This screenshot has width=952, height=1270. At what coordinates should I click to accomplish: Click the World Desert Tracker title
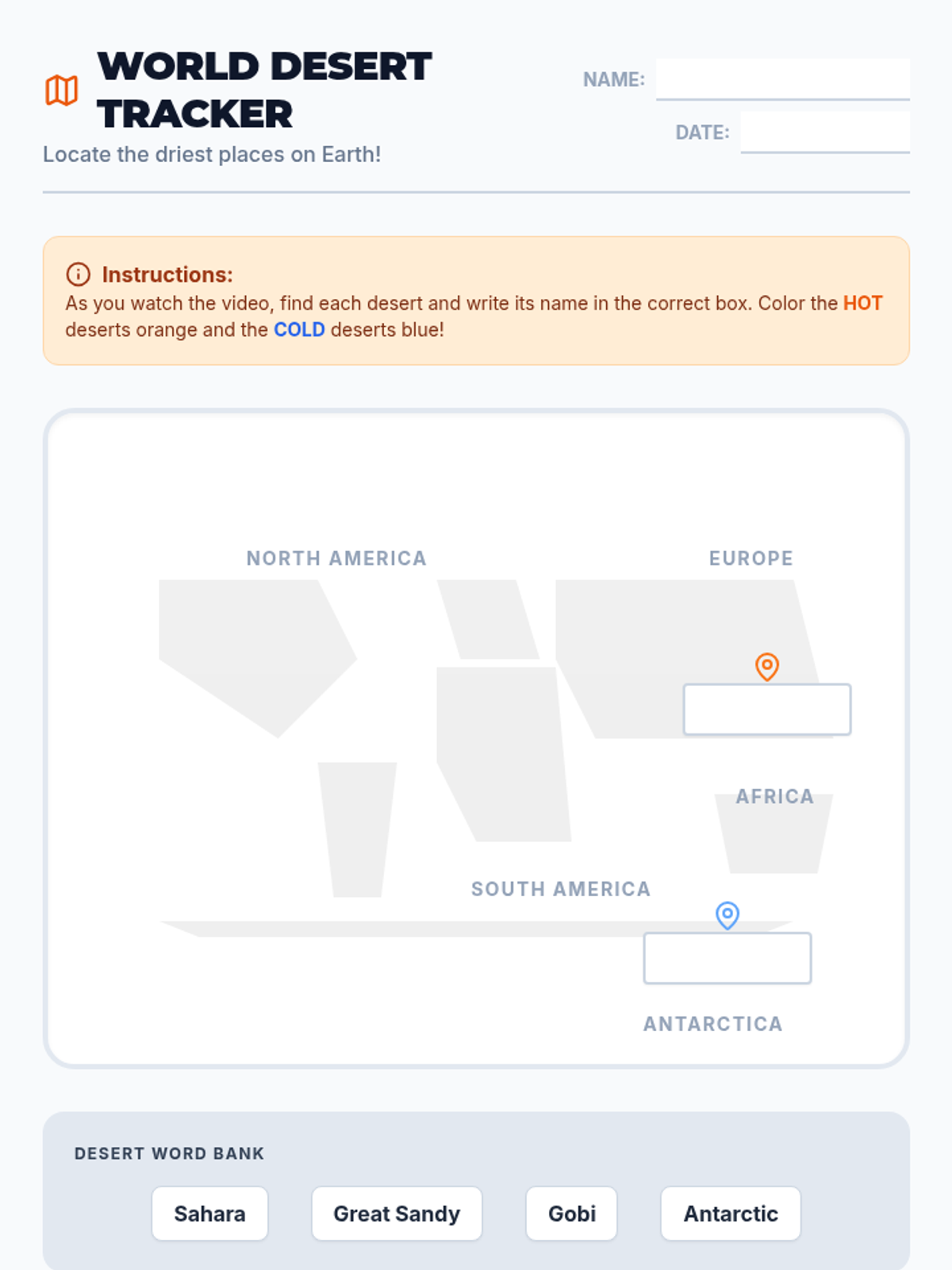pos(264,90)
